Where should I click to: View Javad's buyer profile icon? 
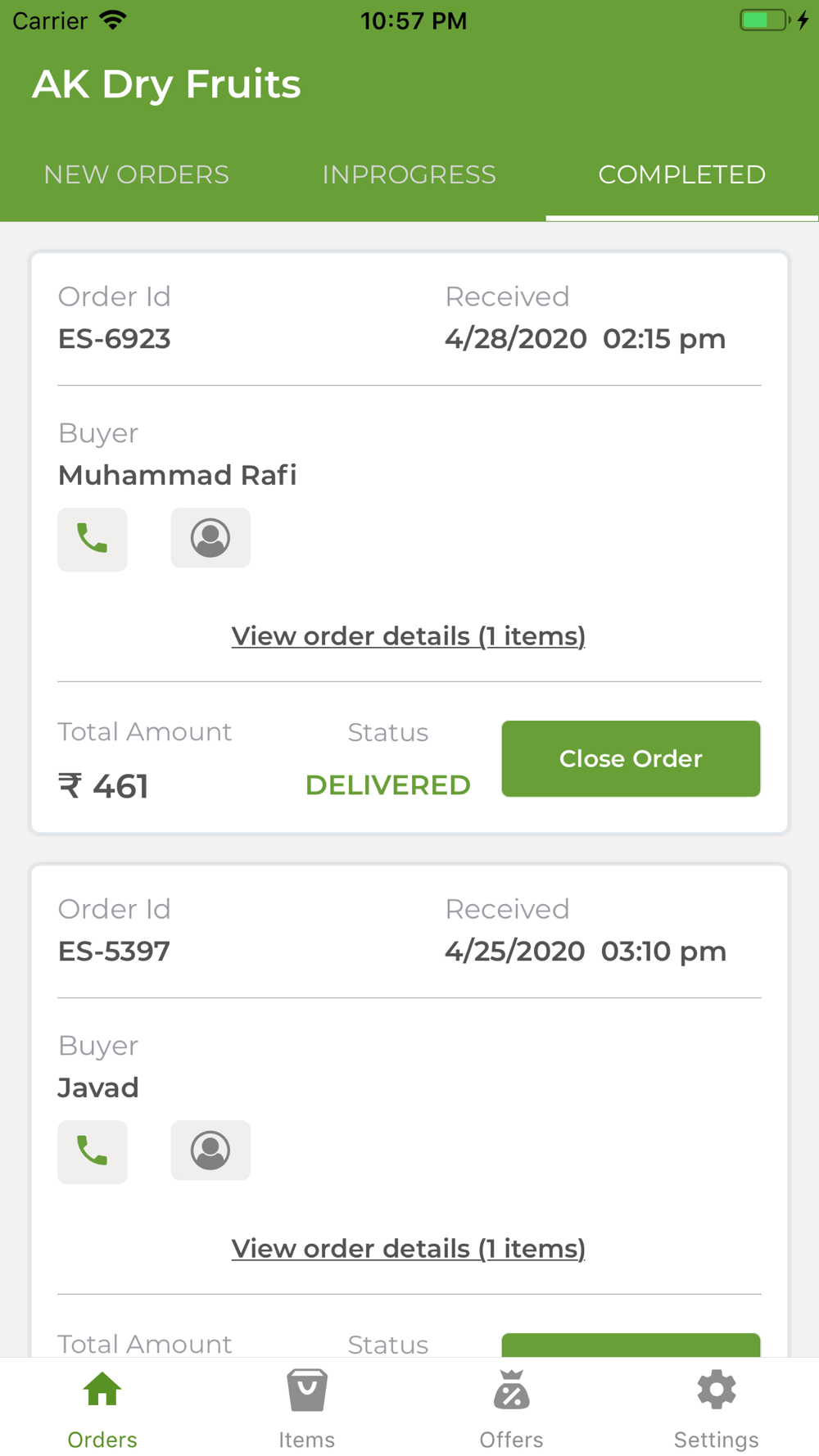point(210,1151)
